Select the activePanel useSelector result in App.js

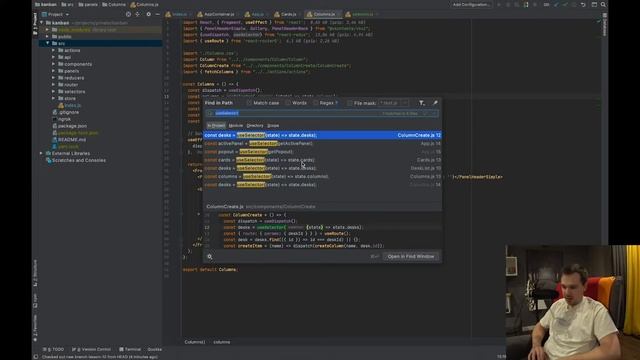click(322, 144)
